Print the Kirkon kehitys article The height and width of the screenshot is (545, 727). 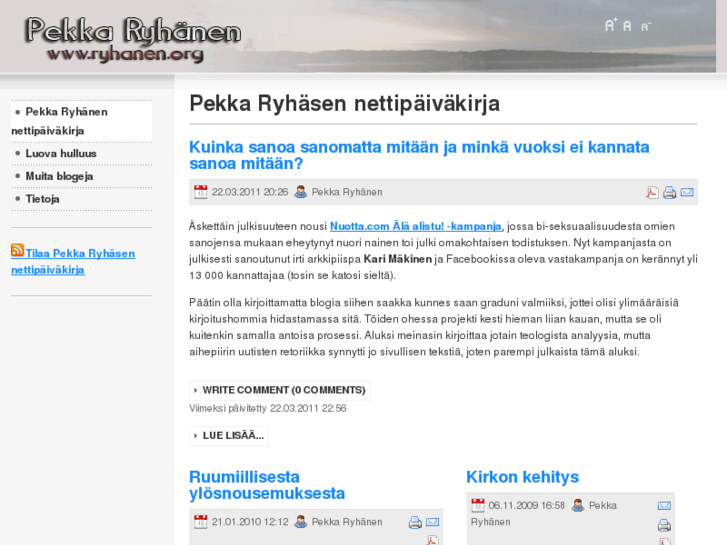point(664,525)
